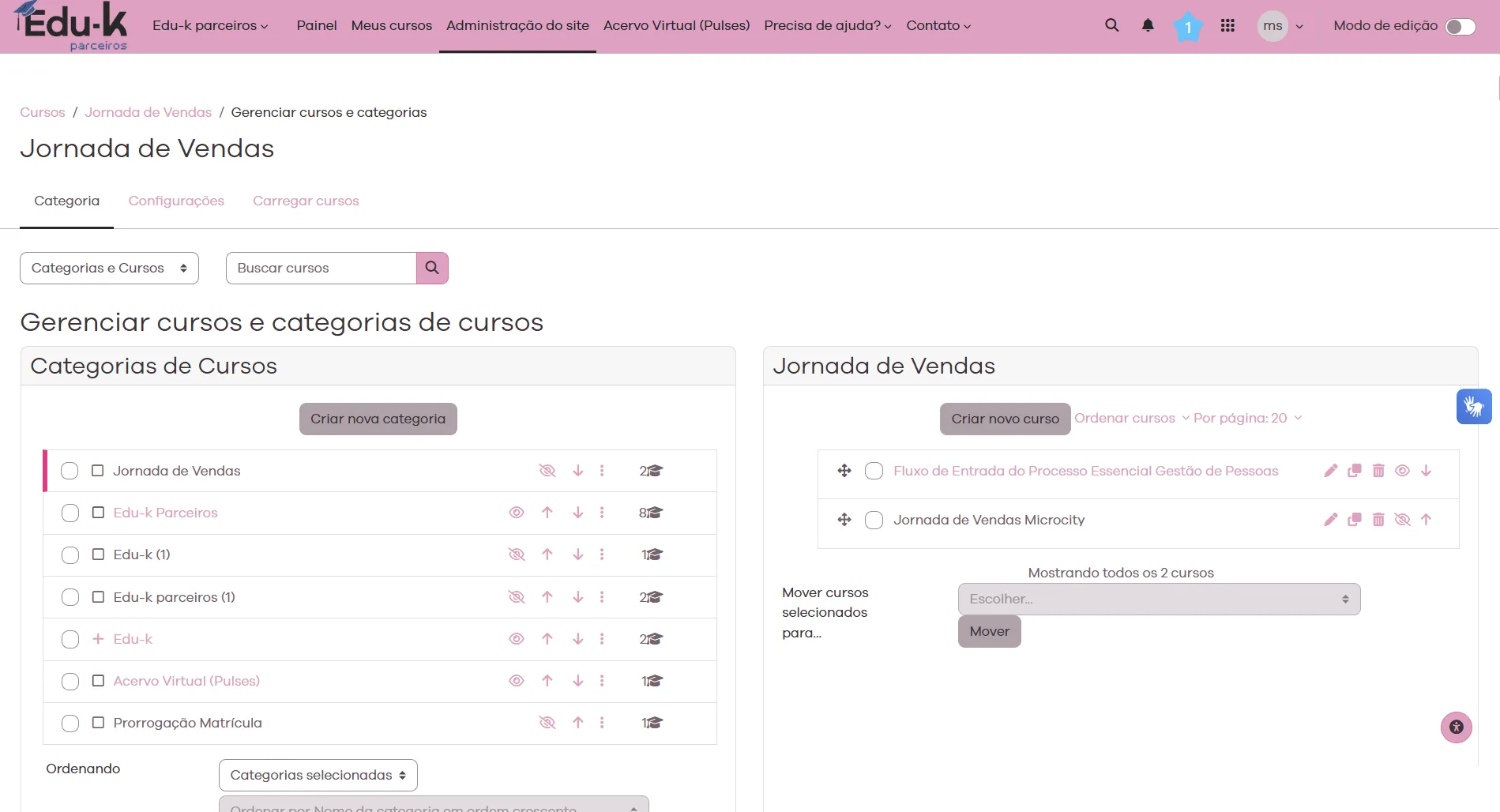Open the notifications bell
The width and height of the screenshot is (1500, 812).
point(1148,25)
